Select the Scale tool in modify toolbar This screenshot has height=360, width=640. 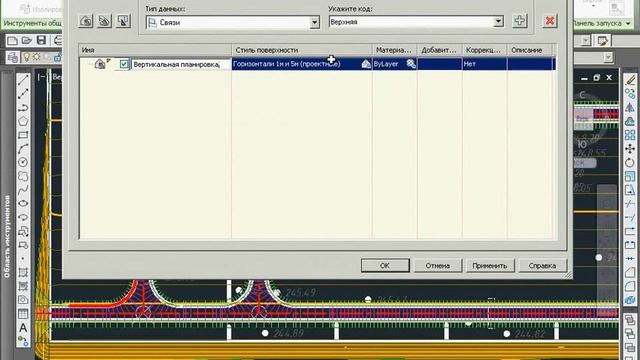click(x=630, y=176)
